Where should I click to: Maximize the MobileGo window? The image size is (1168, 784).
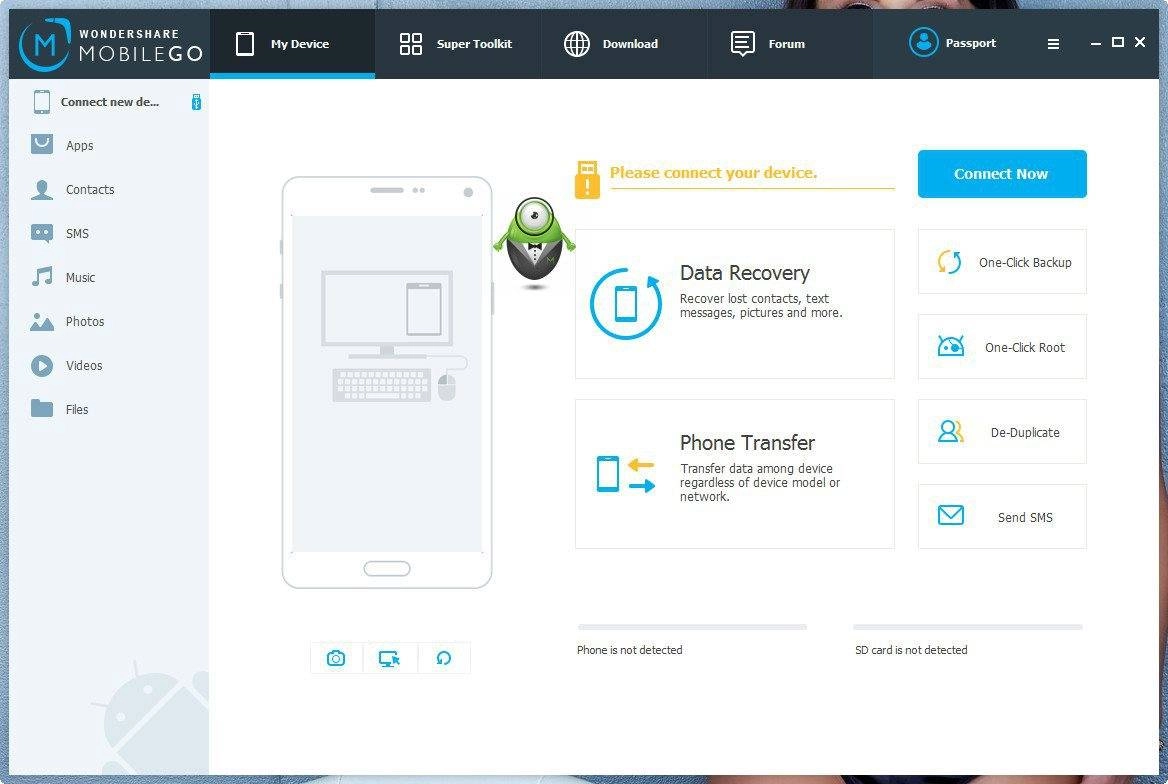(x=1117, y=42)
